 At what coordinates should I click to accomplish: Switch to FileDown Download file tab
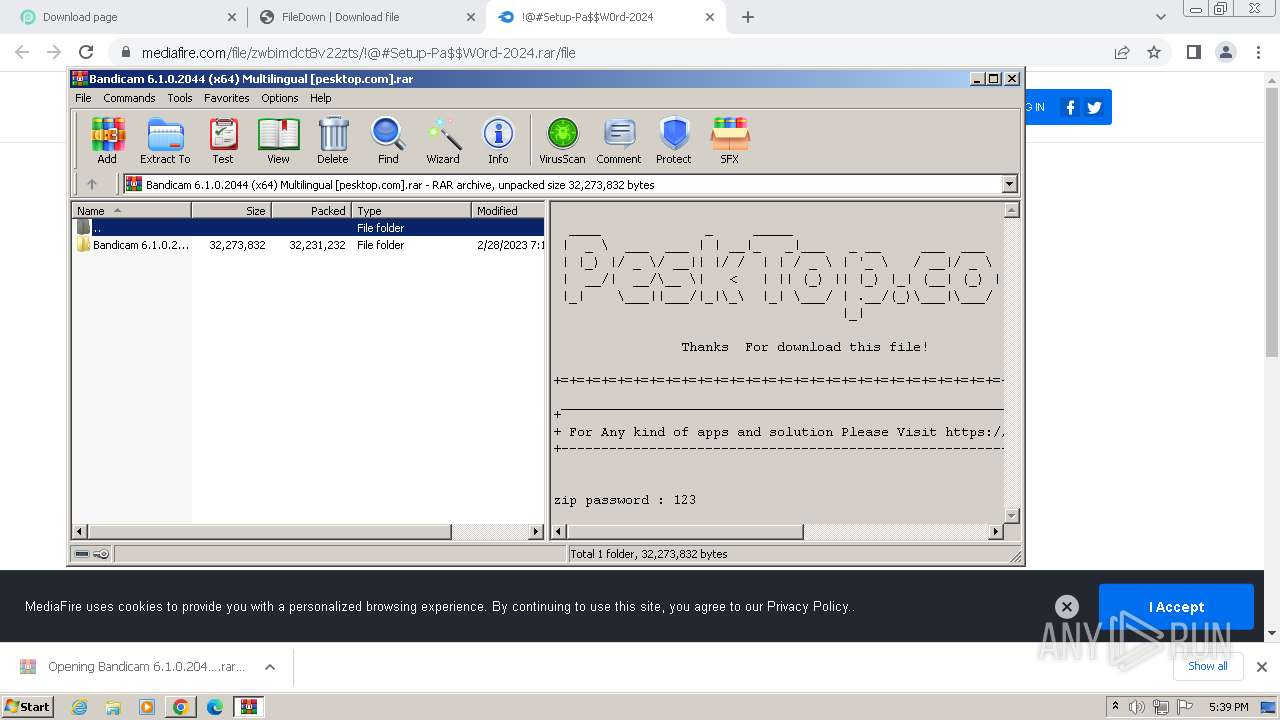[x=366, y=17]
